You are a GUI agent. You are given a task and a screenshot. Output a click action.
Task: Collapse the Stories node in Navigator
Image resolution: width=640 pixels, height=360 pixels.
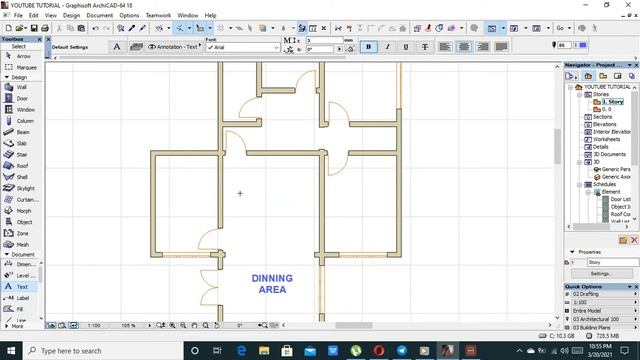point(579,94)
